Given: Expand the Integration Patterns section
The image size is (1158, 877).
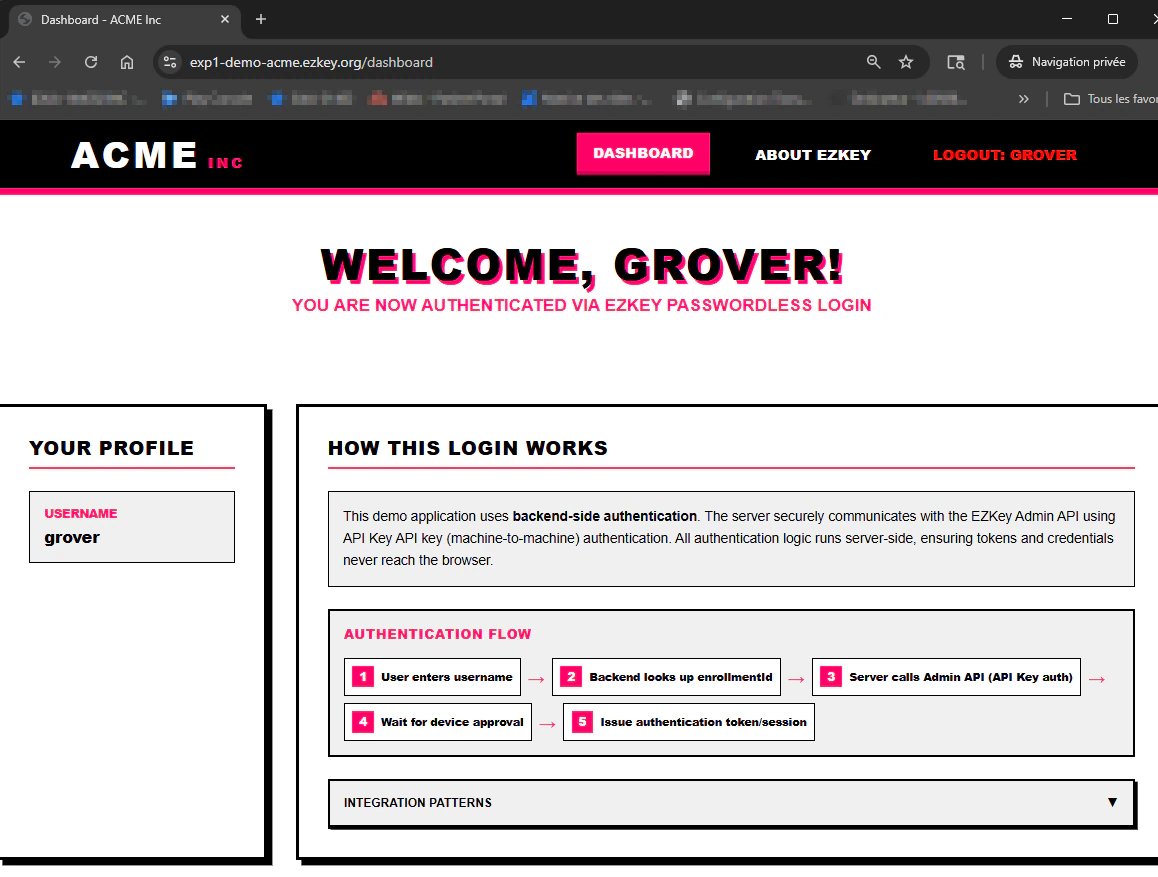Looking at the screenshot, I should coord(731,802).
